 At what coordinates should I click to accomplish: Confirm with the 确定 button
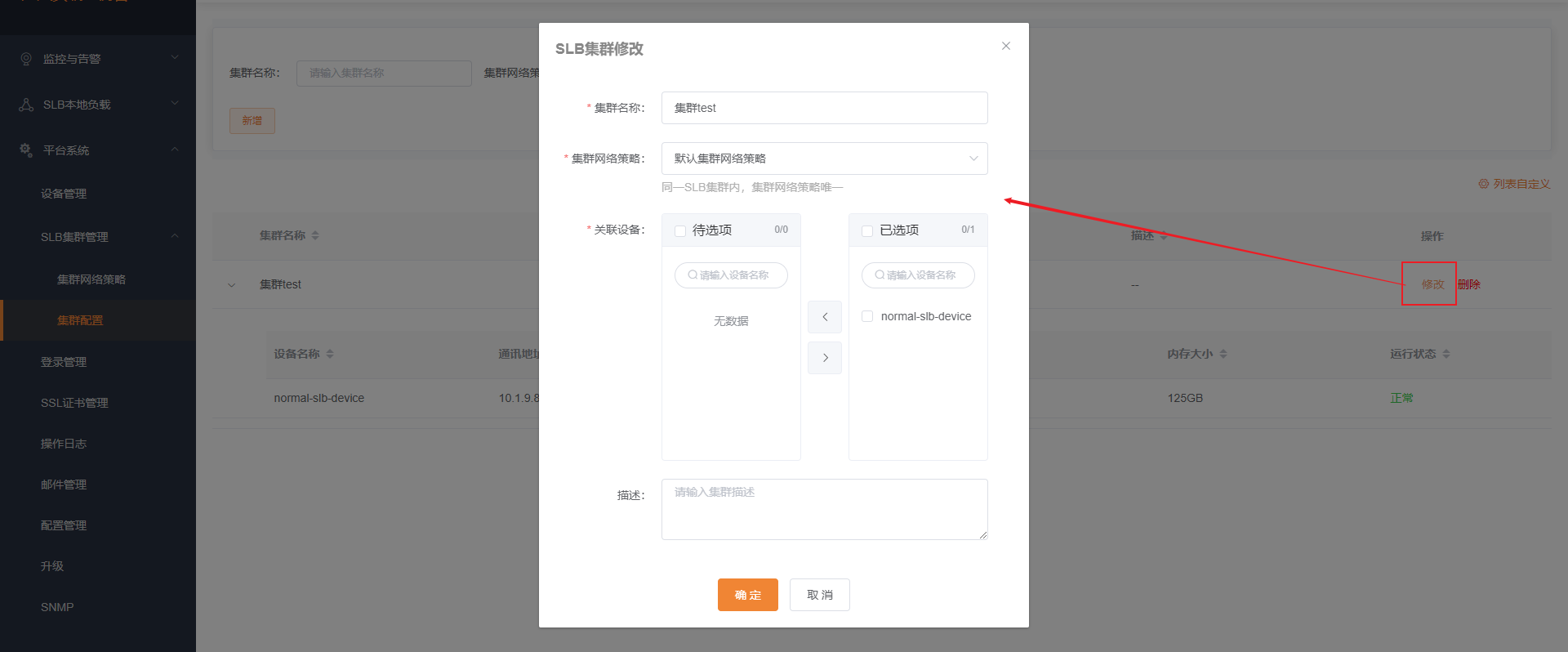click(x=748, y=595)
